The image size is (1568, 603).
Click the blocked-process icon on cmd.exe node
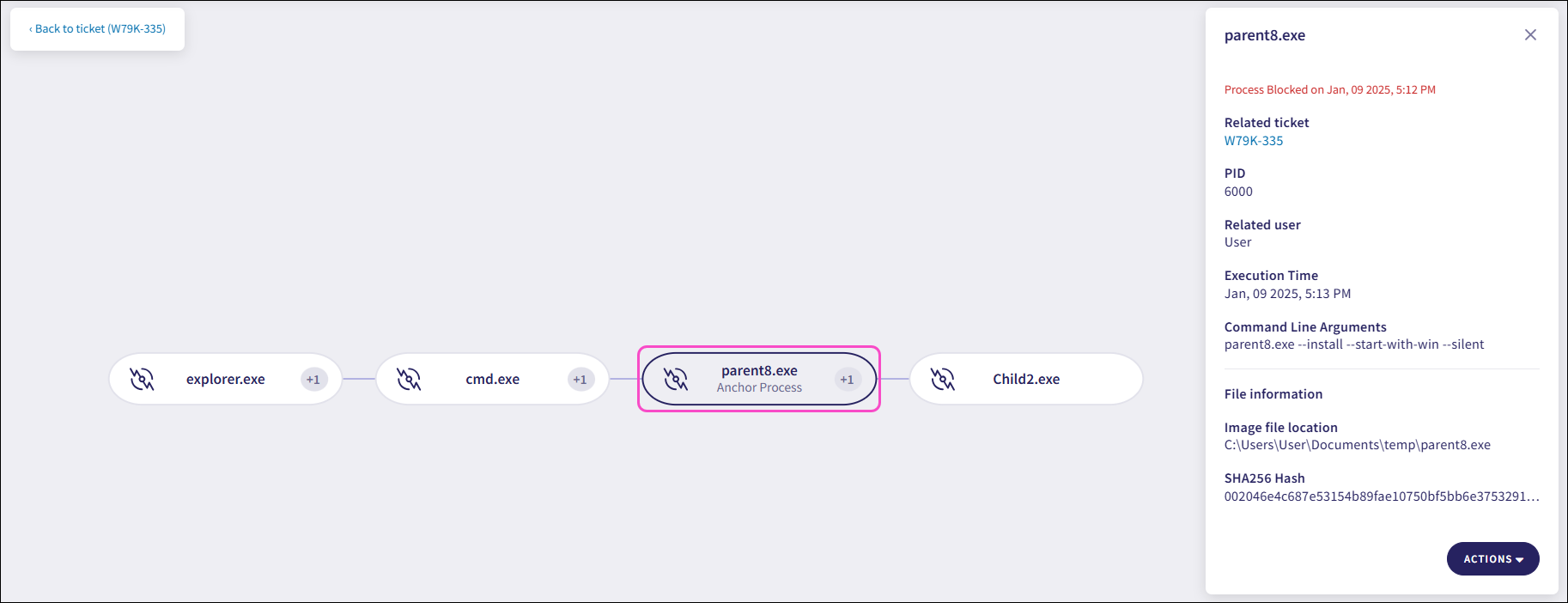coord(409,379)
